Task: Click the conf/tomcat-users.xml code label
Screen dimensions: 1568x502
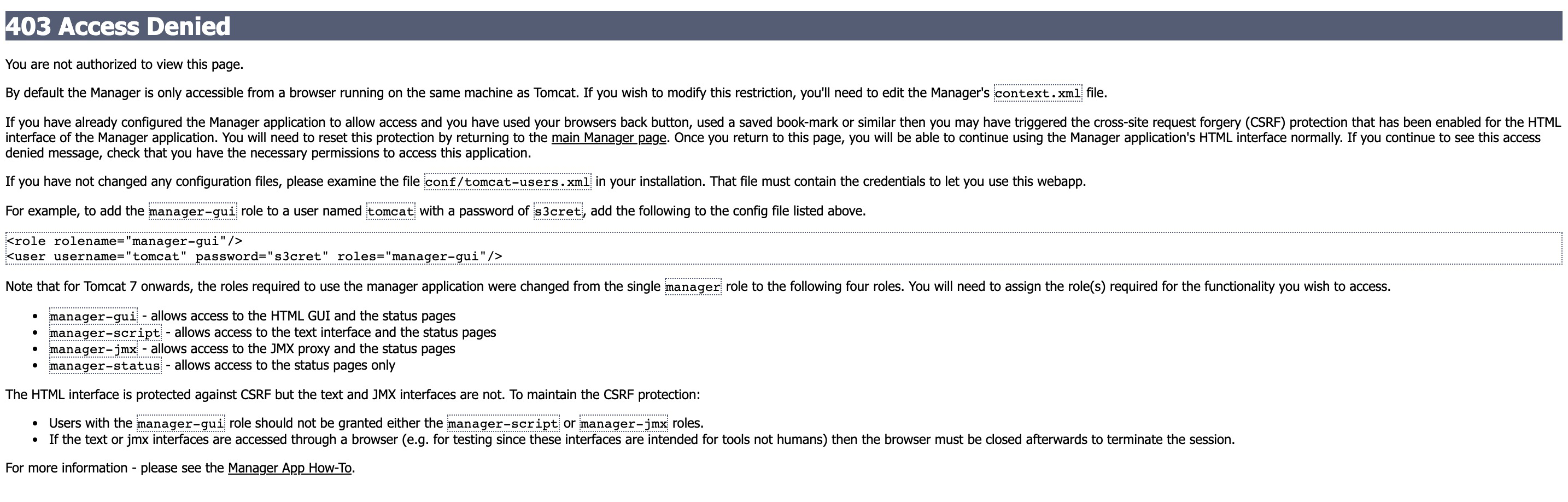Action: (x=507, y=182)
